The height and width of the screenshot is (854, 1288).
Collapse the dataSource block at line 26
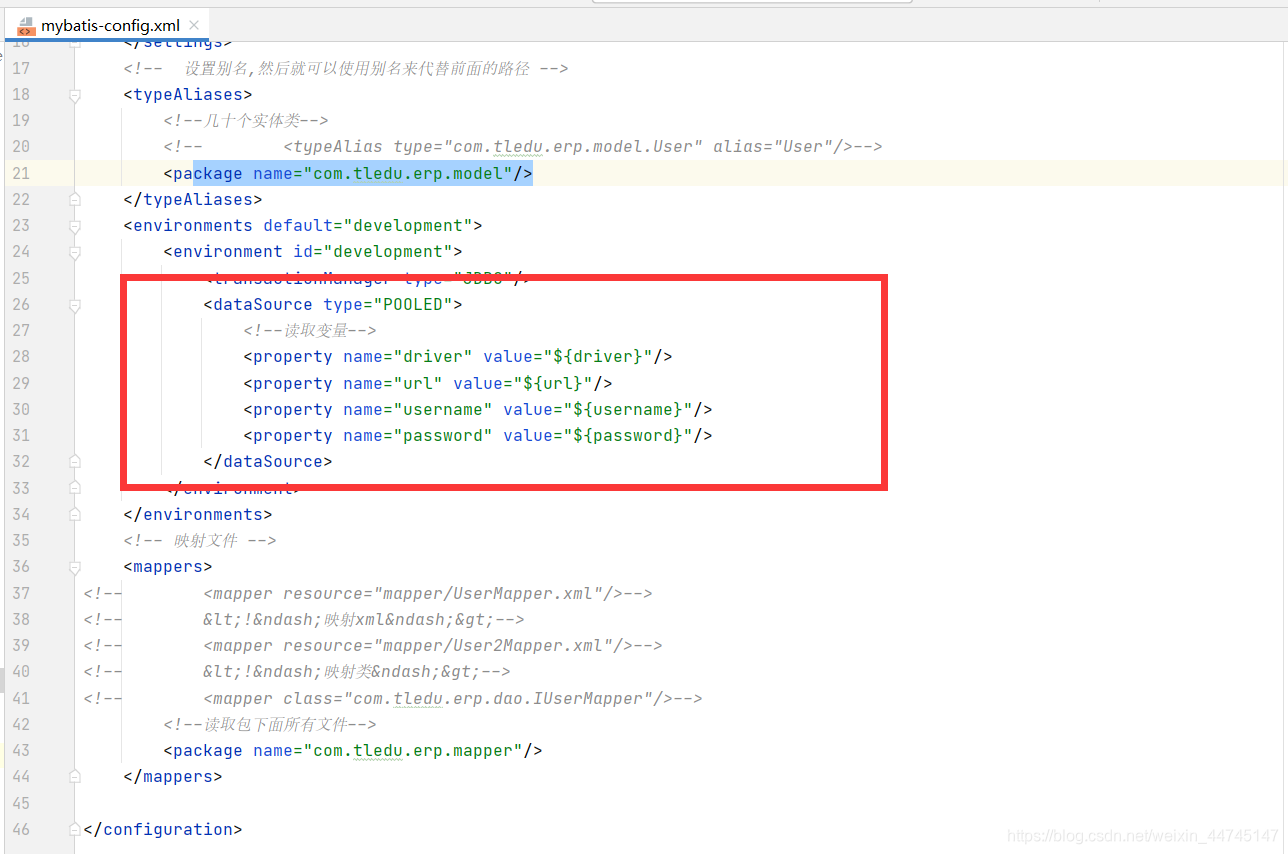(75, 304)
